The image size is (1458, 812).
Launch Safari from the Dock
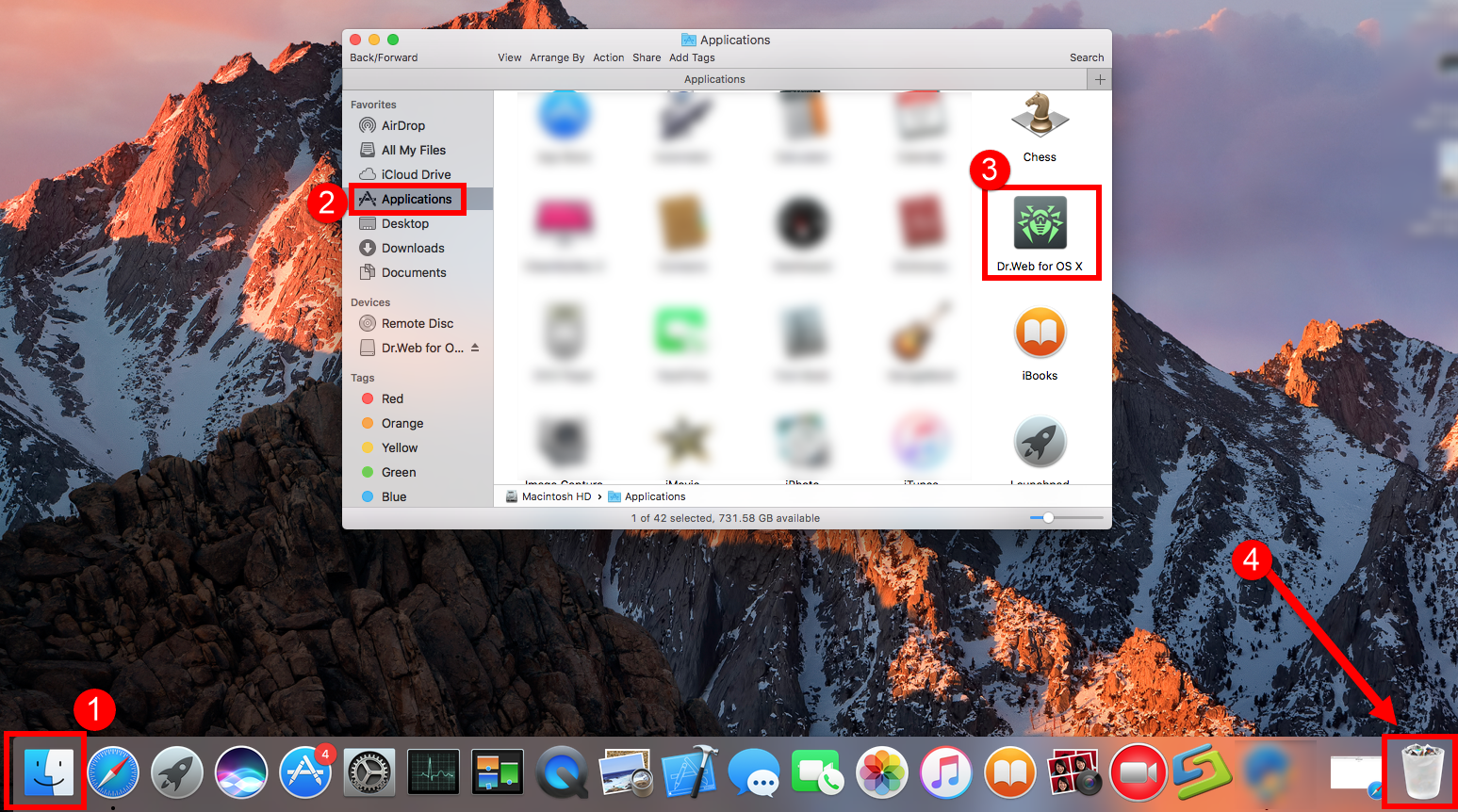[113, 773]
